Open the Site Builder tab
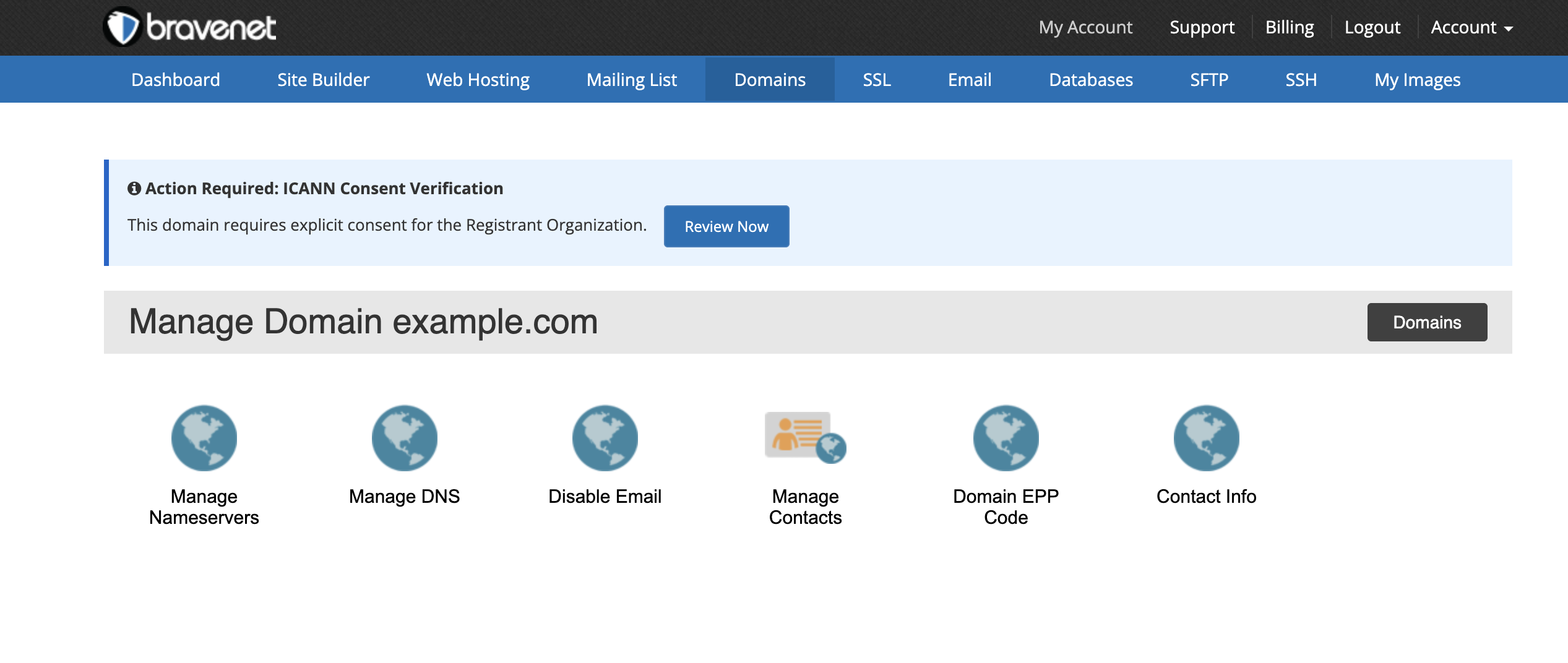This screenshot has width=1568, height=663. (323, 80)
